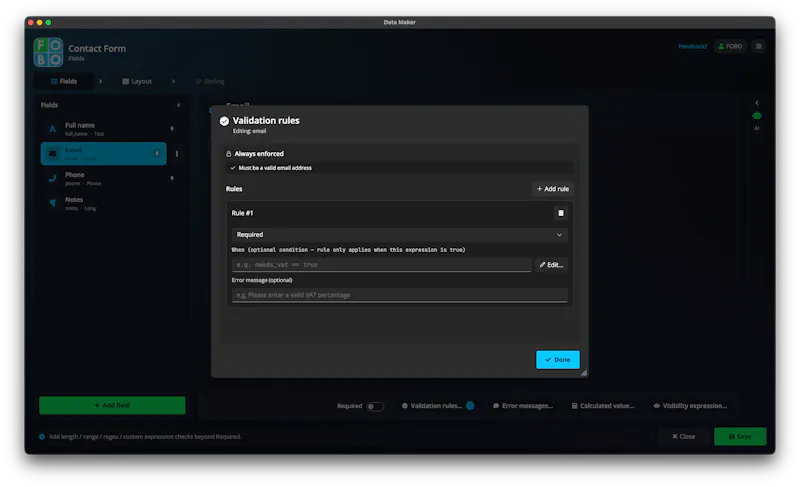Click the Notes field paragraph icon
The height and width of the screenshot is (487, 800).
click(53, 203)
